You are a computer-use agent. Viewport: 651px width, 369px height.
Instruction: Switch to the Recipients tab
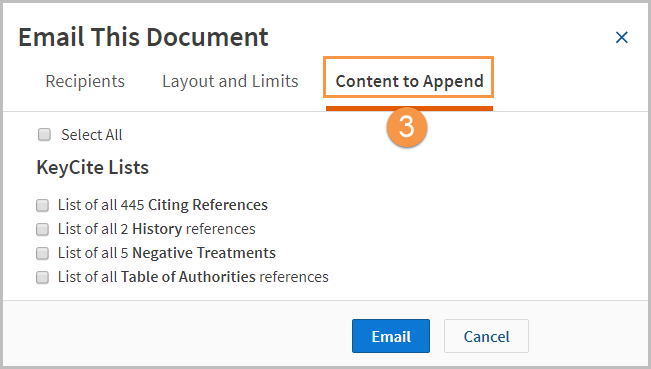(x=85, y=81)
